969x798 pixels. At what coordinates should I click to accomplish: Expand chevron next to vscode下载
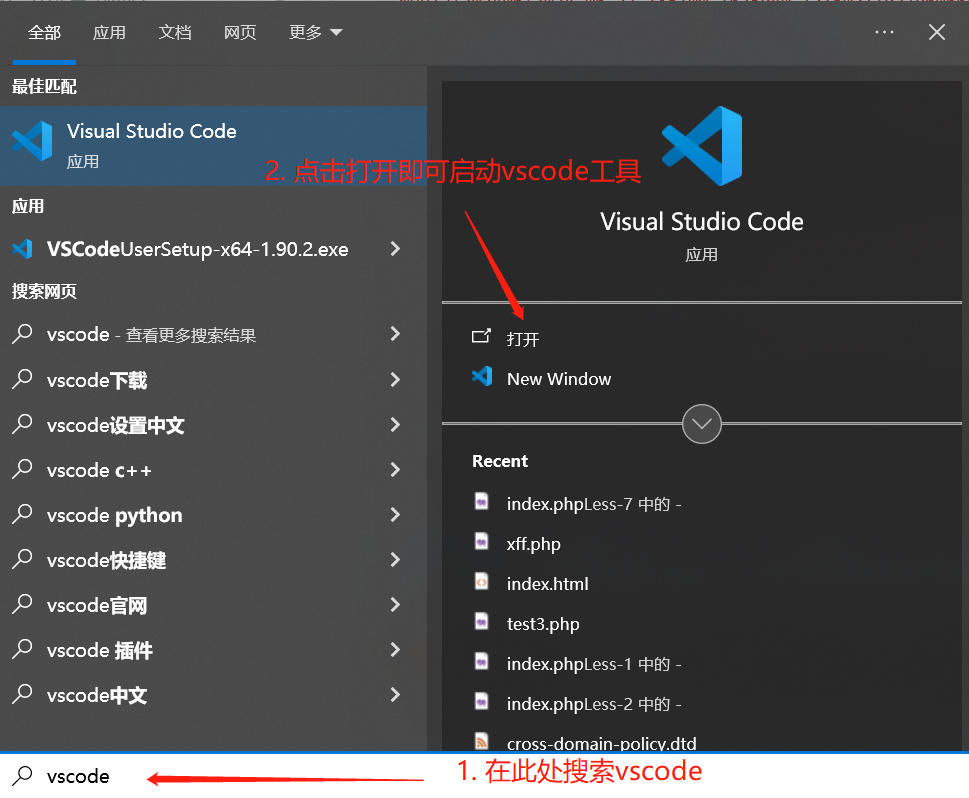tap(396, 380)
